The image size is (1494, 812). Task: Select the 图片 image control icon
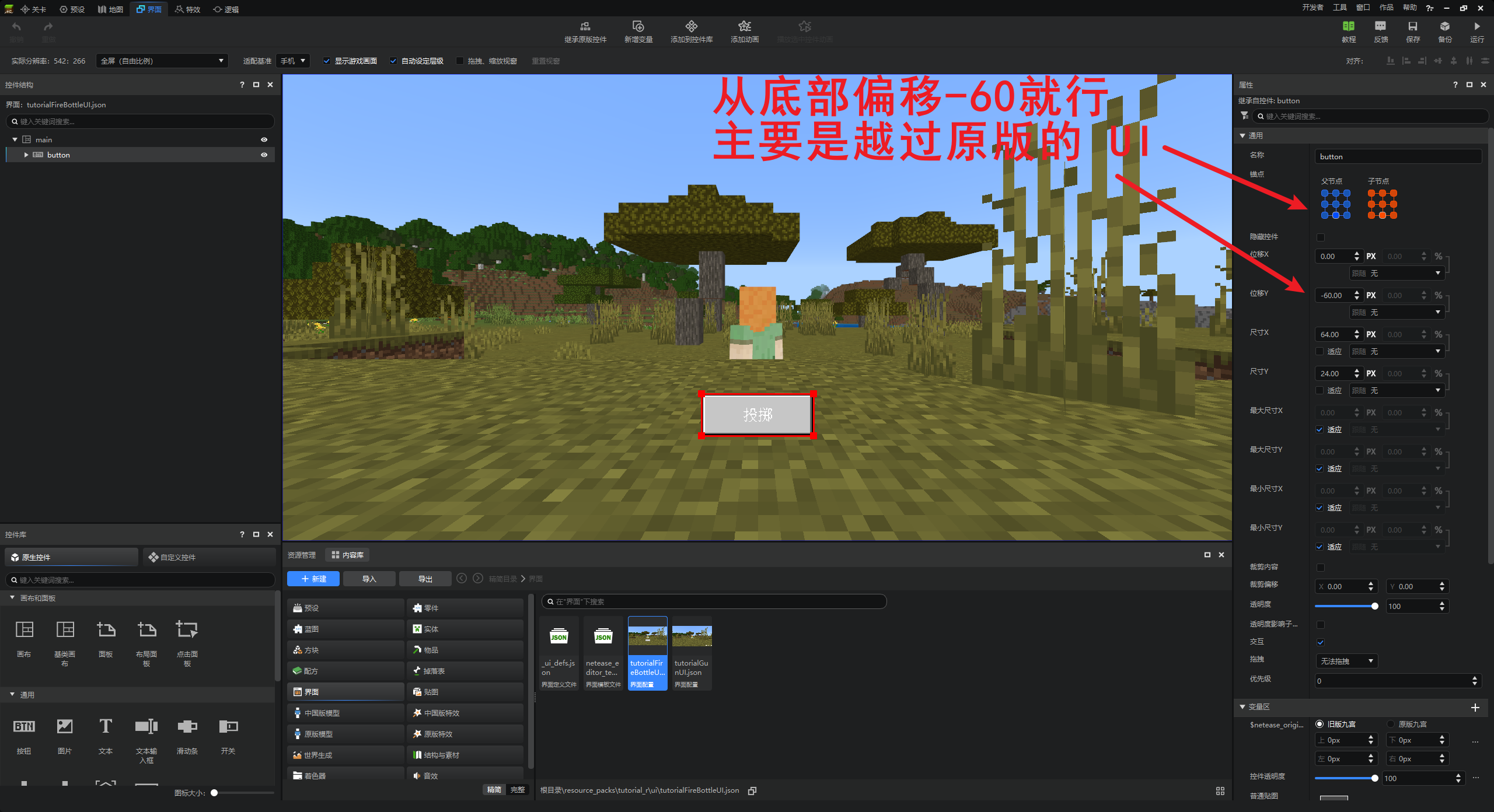(65, 726)
